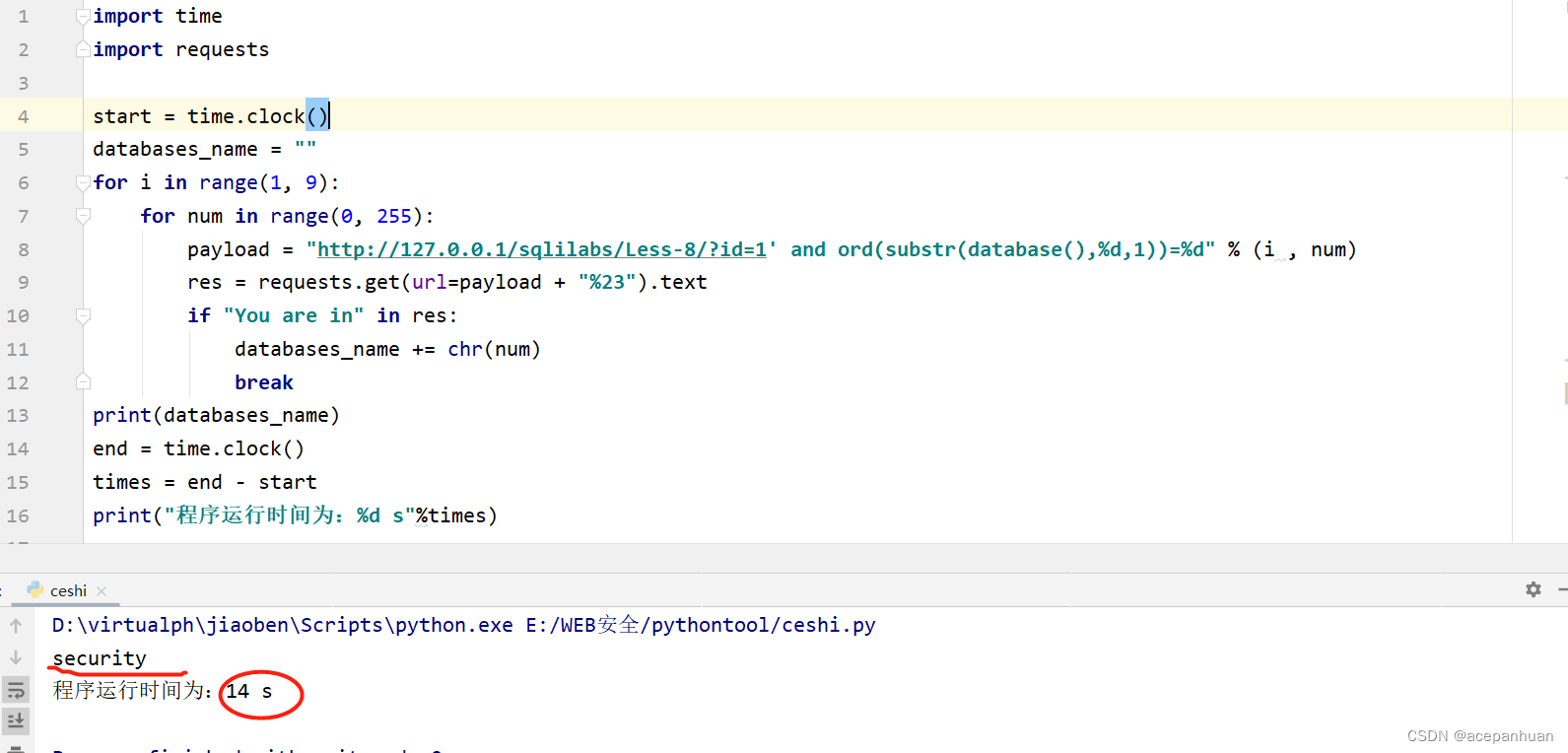Click 'chr(num)' expression
Image resolution: width=1568 pixels, height=753 pixels.
(494, 349)
